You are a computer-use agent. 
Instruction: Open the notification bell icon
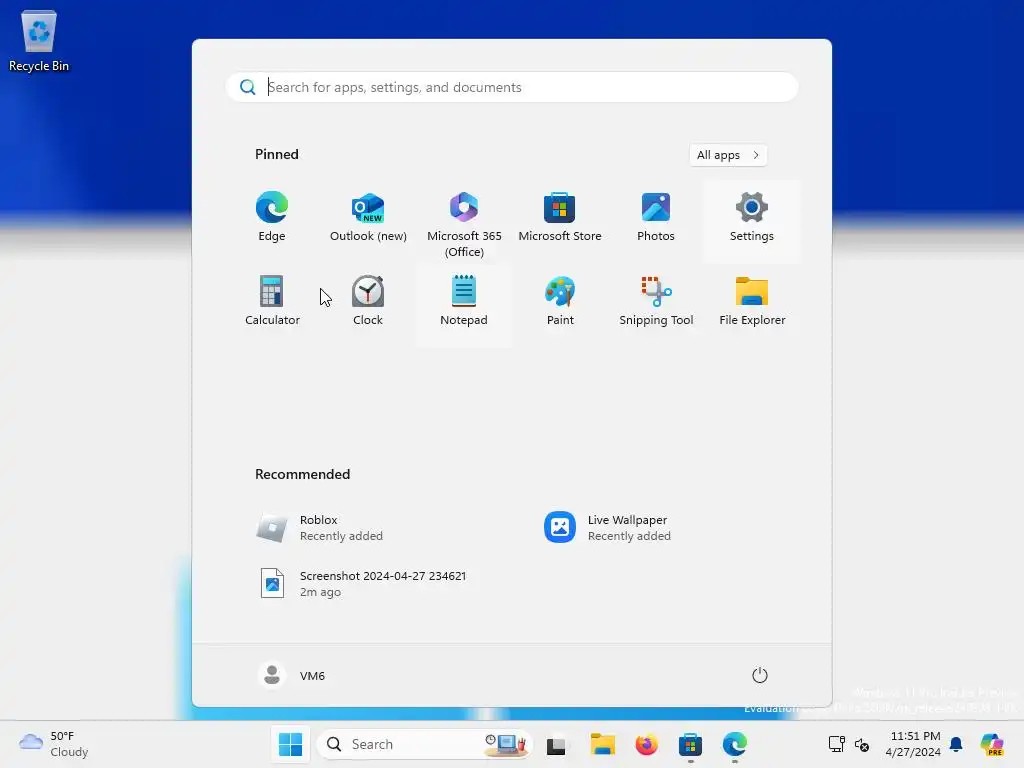(x=956, y=744)
